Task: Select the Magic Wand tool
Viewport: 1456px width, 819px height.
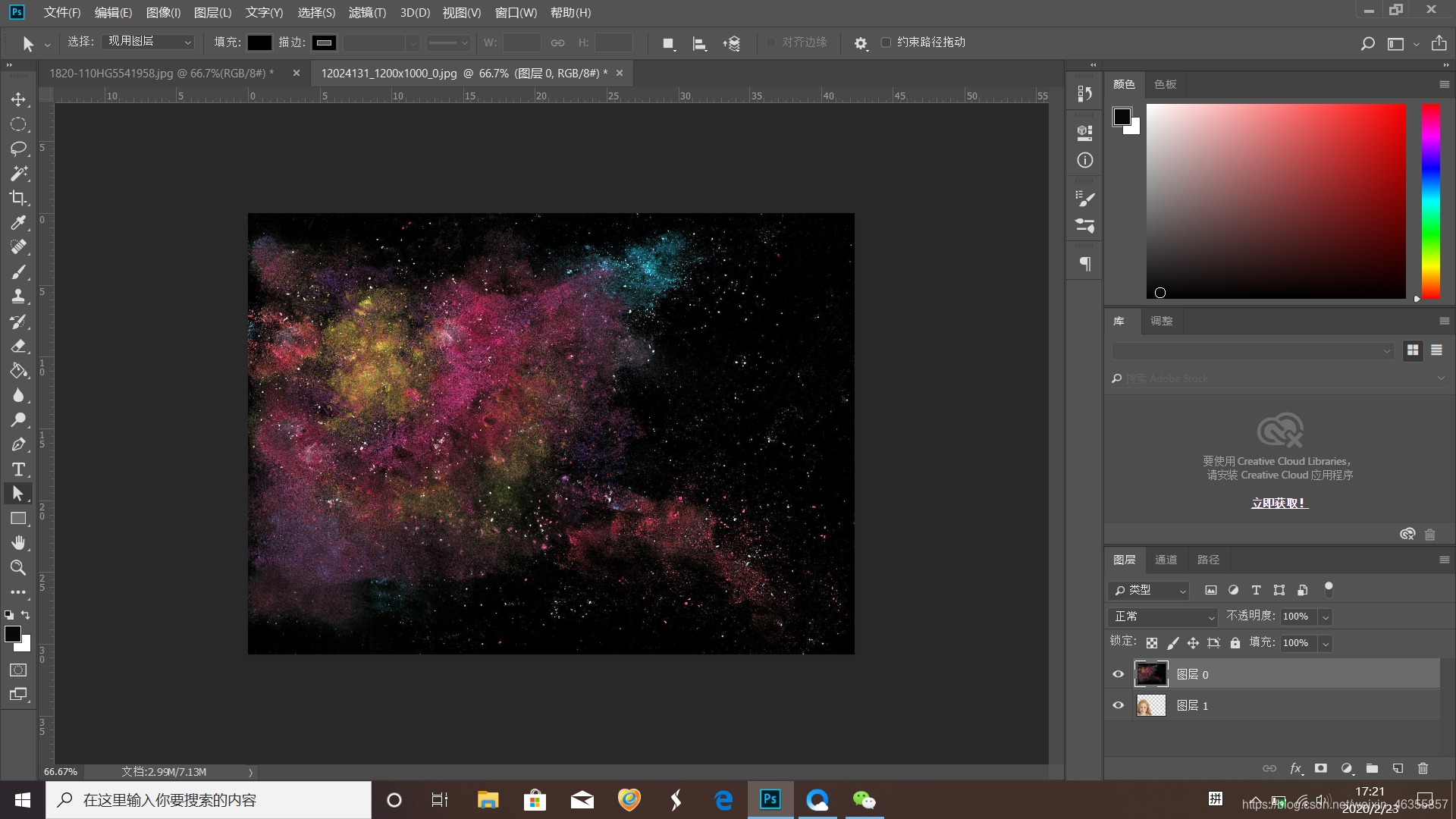Action: click(x=18, y=174)
